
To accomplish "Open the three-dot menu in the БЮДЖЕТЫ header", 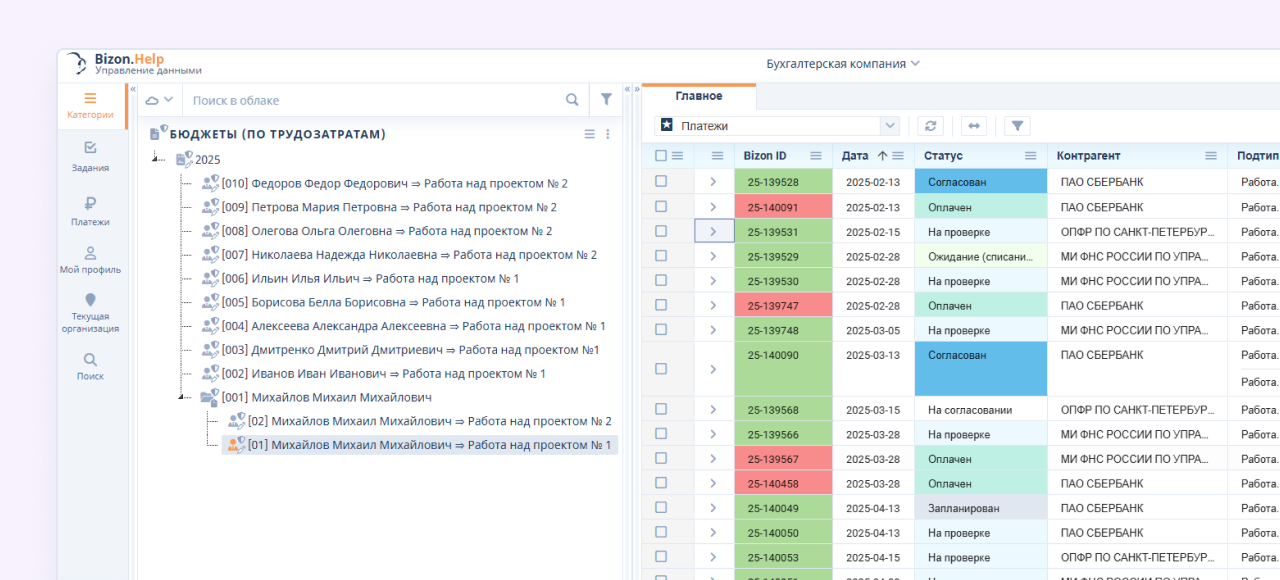I will click(608, 134).
